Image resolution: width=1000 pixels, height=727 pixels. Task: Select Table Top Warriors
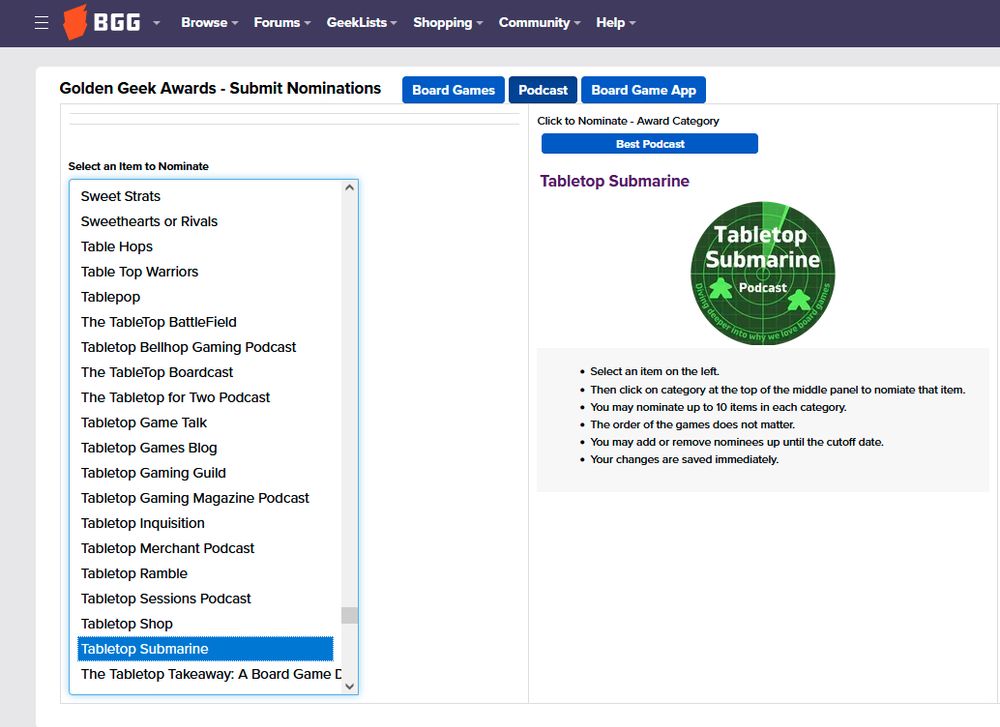(205, 272)
